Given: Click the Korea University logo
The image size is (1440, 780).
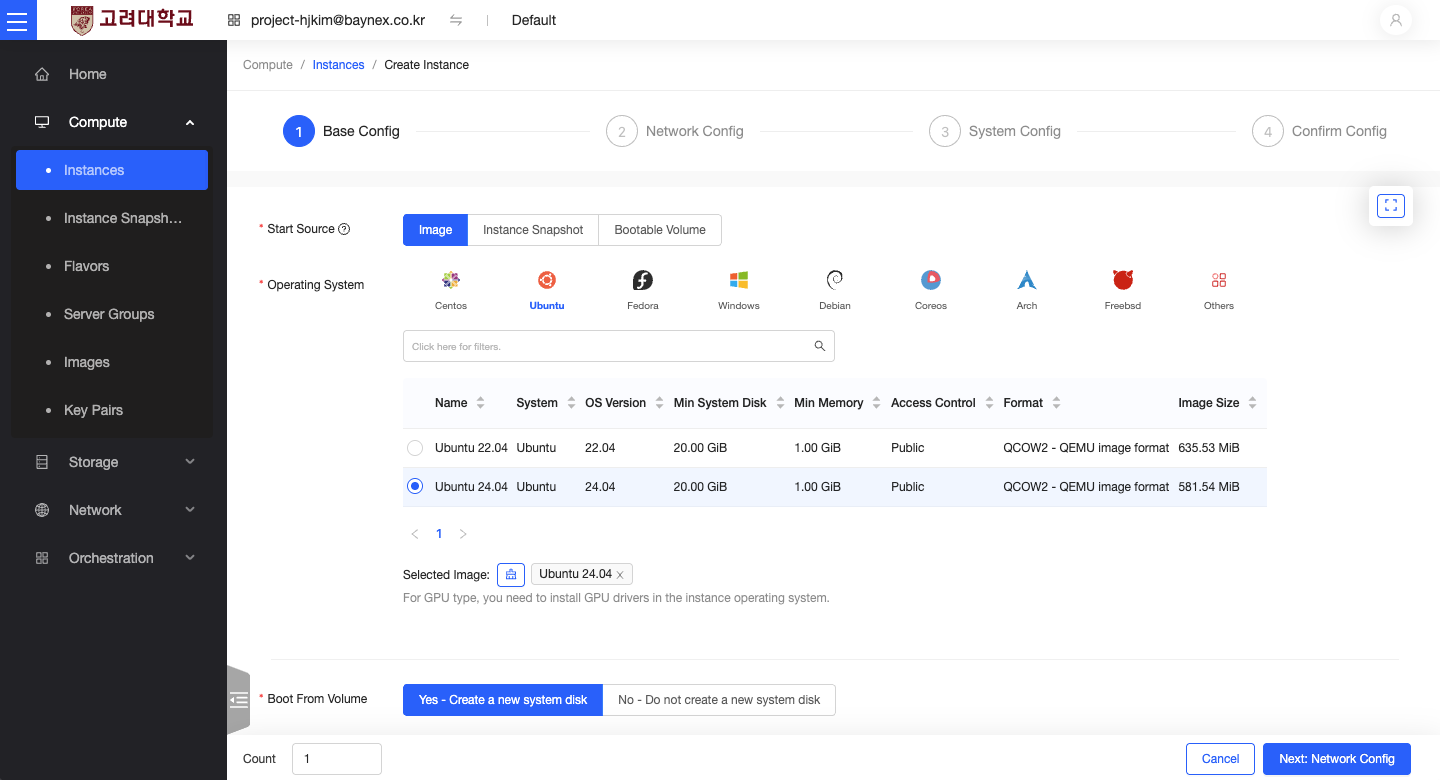Looking at the screenshot, I should pos(132,20).
